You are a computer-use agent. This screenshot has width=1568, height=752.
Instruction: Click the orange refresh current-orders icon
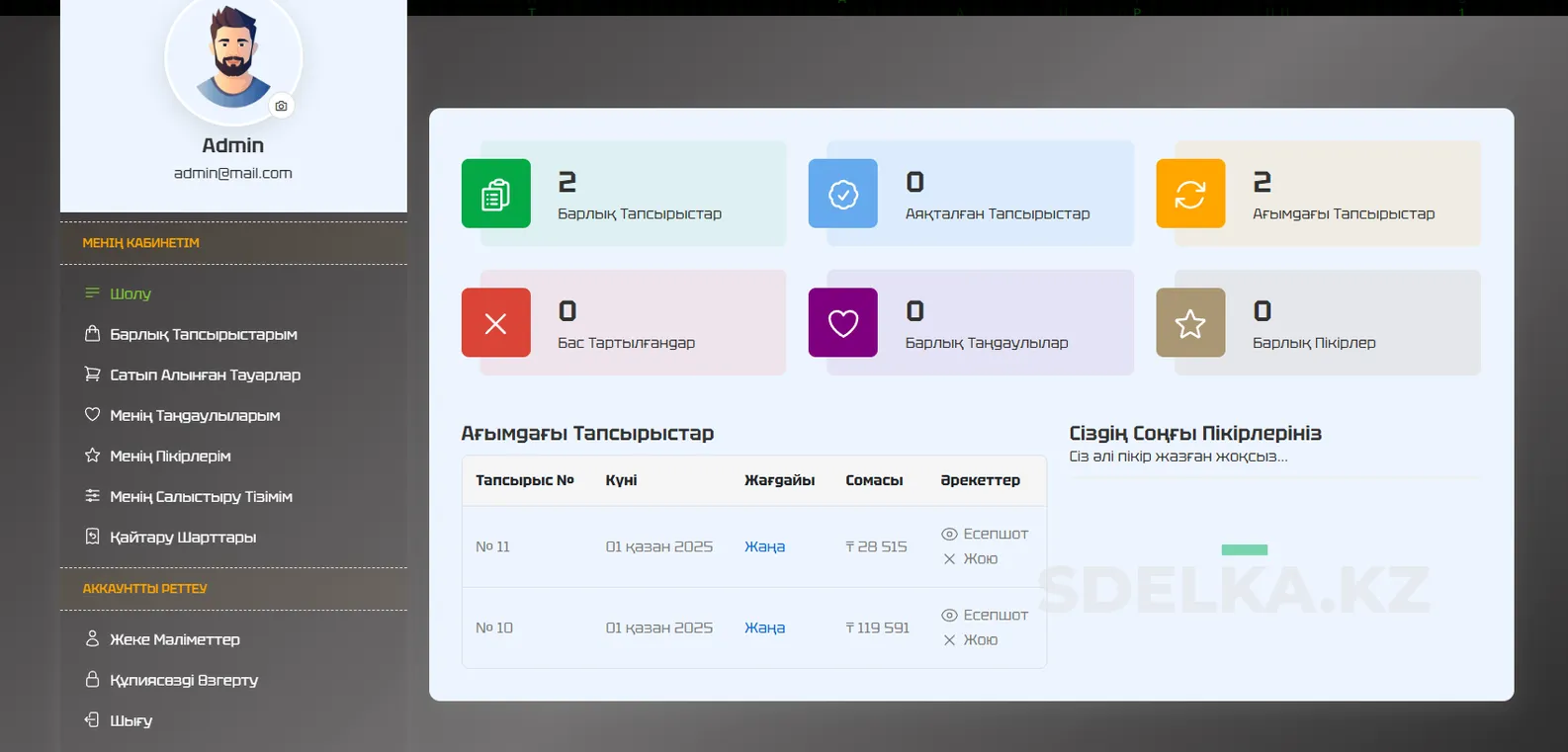(1189, 194)
